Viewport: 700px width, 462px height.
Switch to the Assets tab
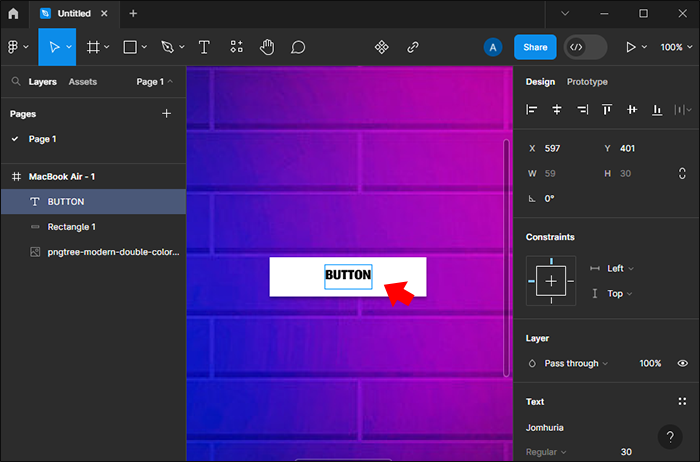coord(82,82)
